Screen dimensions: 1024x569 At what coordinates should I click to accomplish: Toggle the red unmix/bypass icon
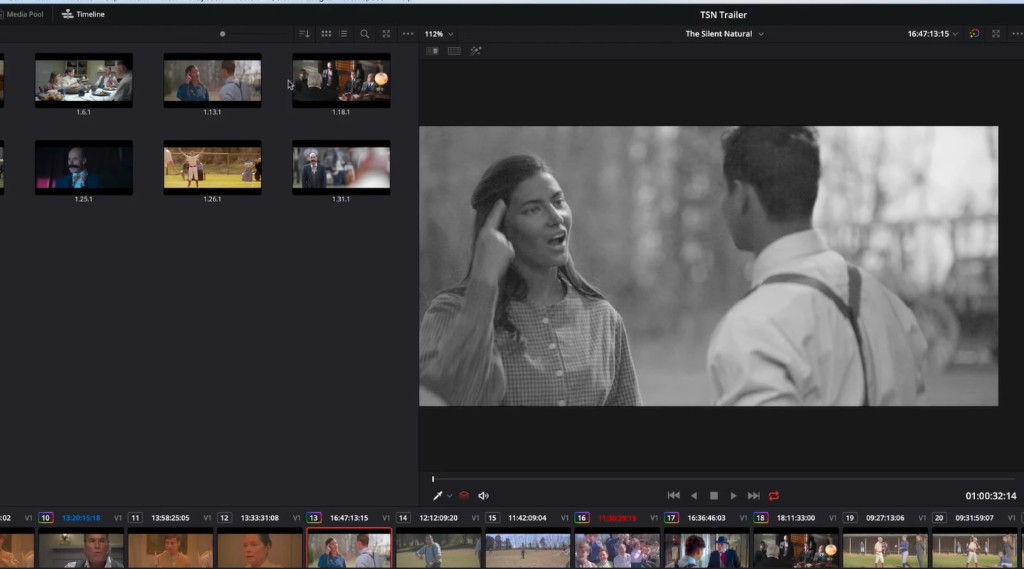[x=464, y=496]
